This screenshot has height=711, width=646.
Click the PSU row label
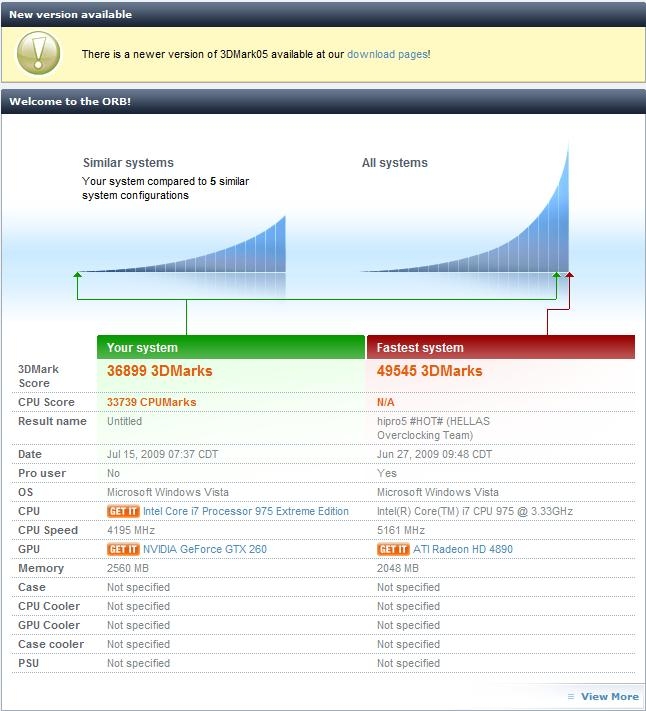pos(29,663)
